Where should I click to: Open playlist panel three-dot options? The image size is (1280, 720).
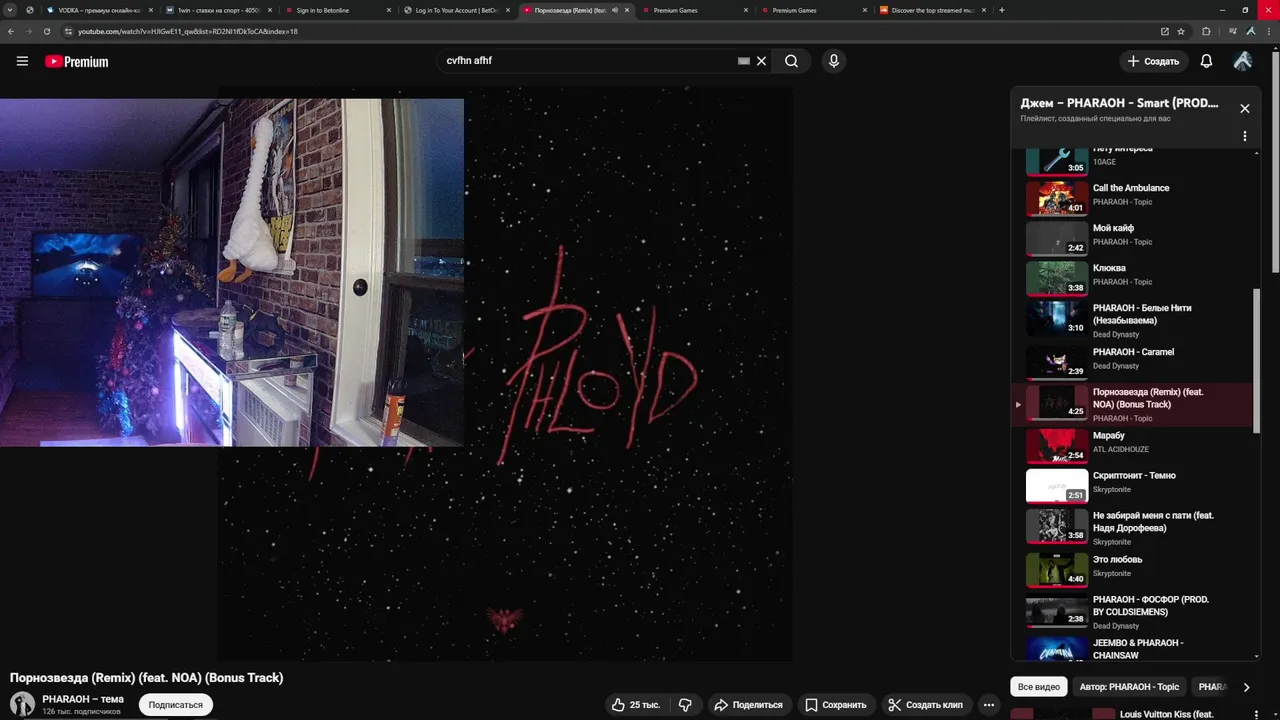(1245, 136)
